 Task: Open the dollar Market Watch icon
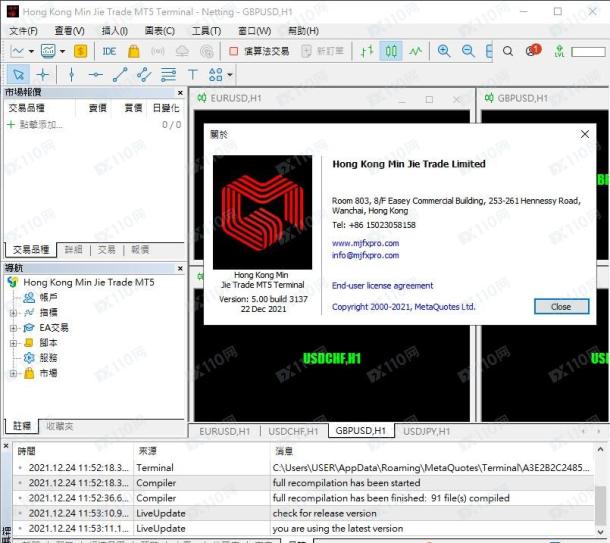(80, 51)
